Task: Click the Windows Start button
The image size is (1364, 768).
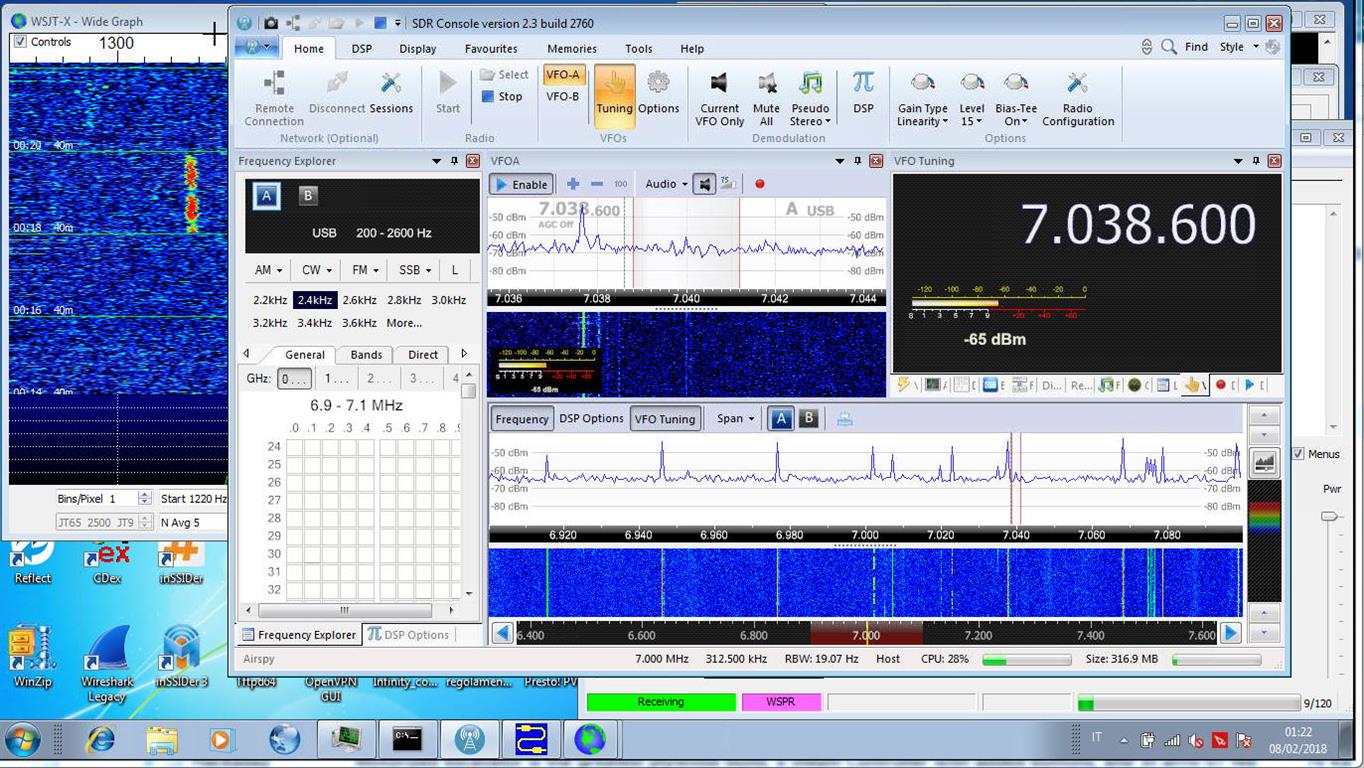Action: pos(22,740)
